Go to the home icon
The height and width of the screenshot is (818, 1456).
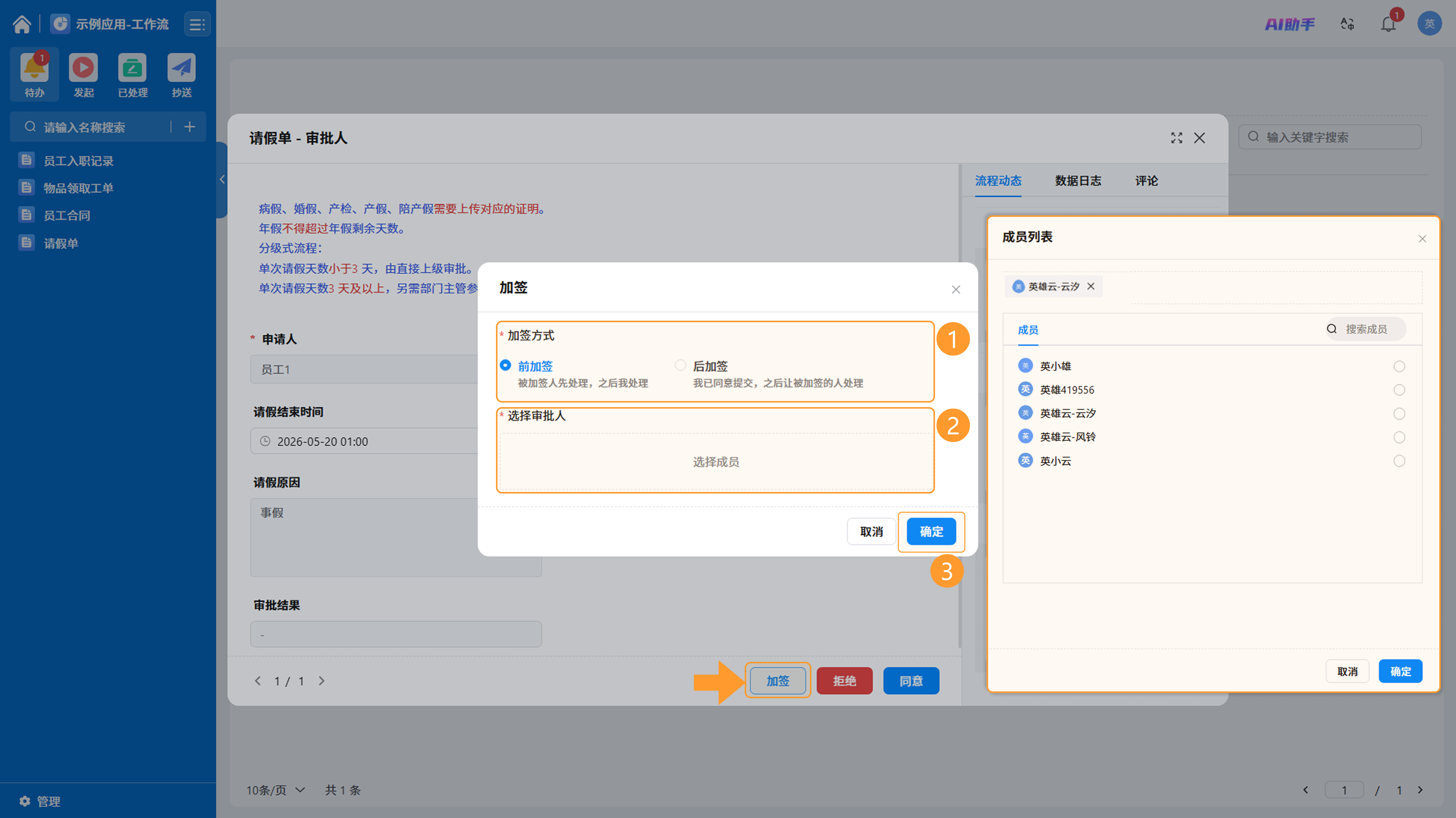pos(22,24)
